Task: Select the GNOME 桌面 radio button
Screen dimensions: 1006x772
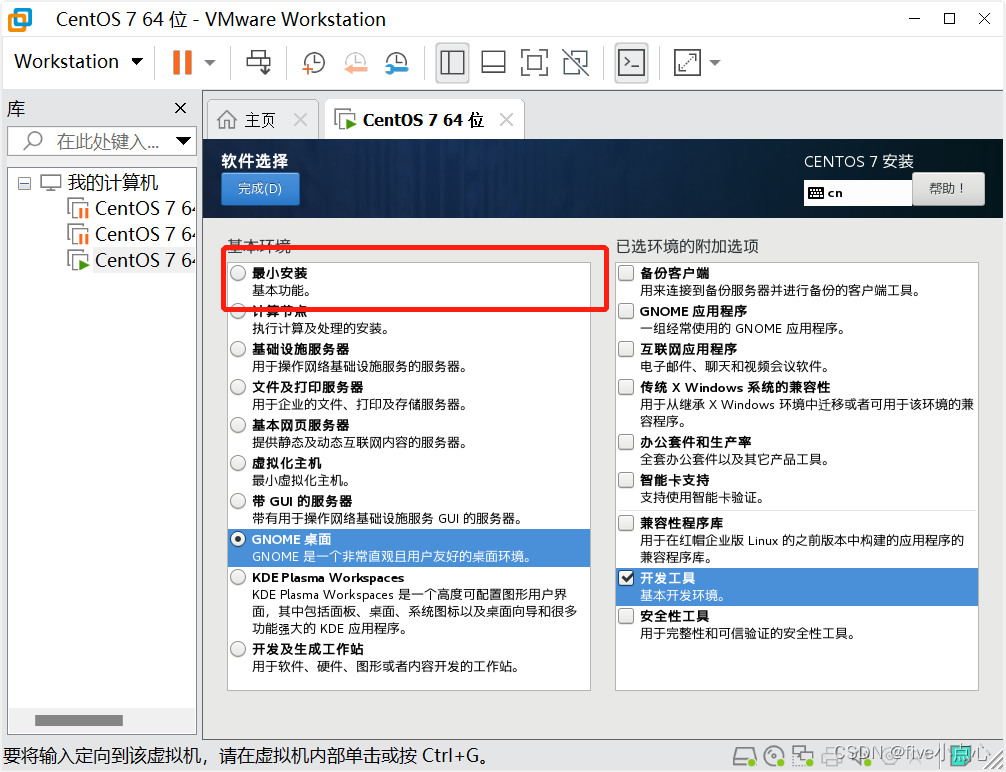Action: coord(238,539)
